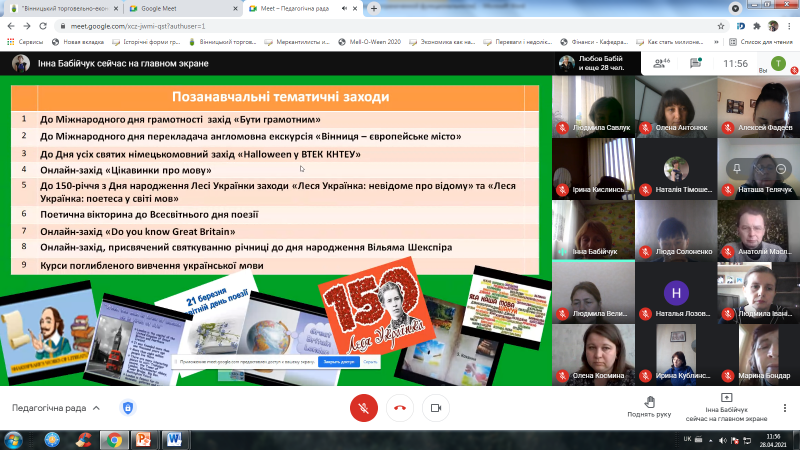This screenshot has height=450, width=800.
Task: Click Олена Космина's muted mic icon
Action: 563,376
